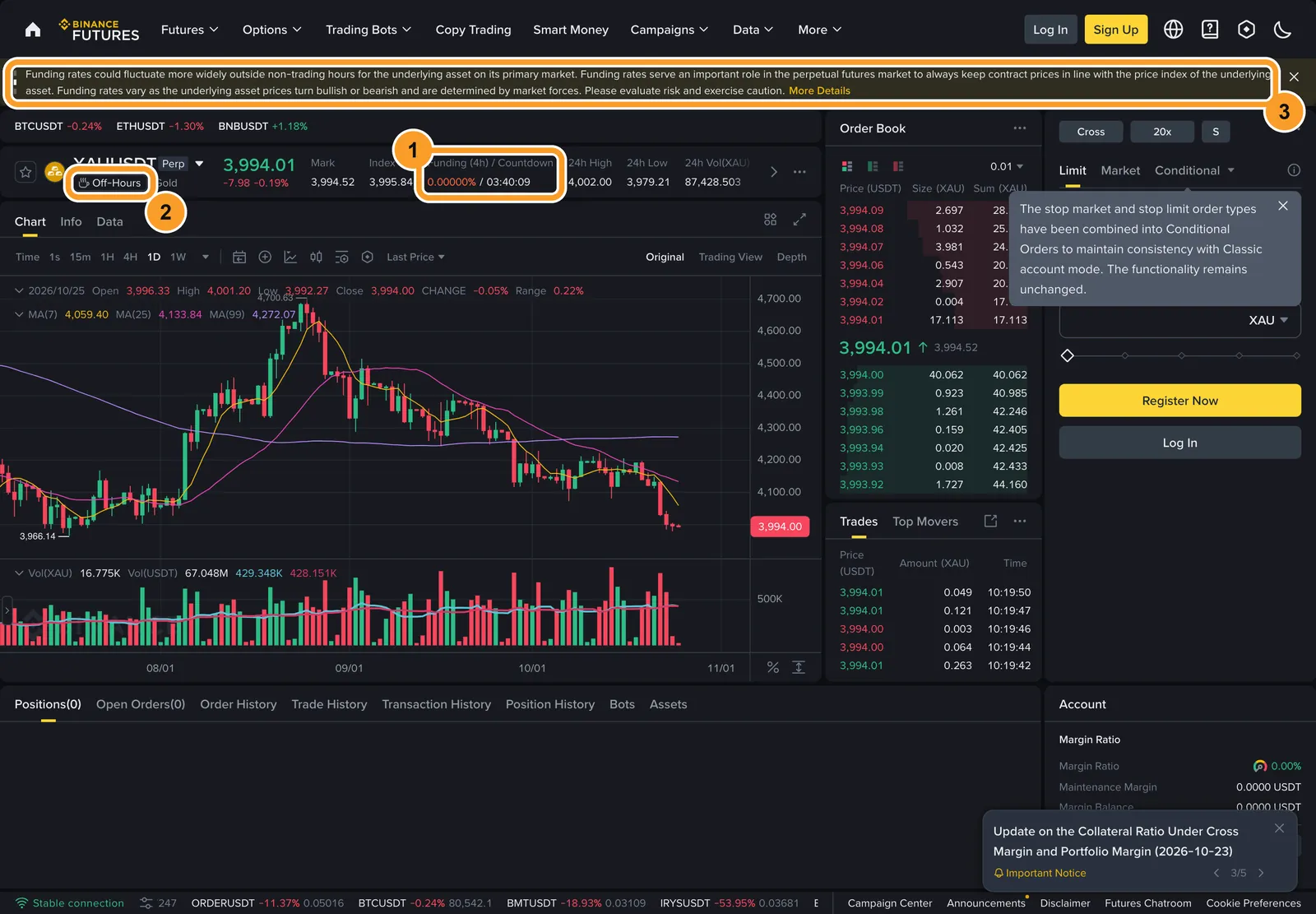Open candlestick chart style icon
Viewport: 1316px width, 914px height.
pos(316,257)
